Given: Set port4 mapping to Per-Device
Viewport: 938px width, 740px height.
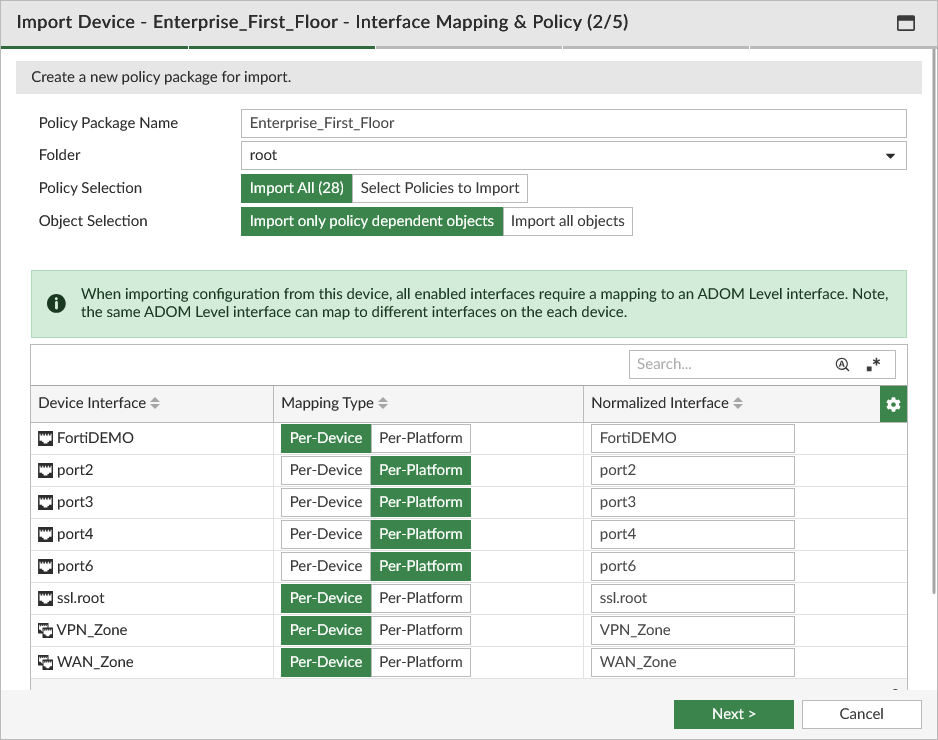Looking at the screenshot, I should coord(326,535).
